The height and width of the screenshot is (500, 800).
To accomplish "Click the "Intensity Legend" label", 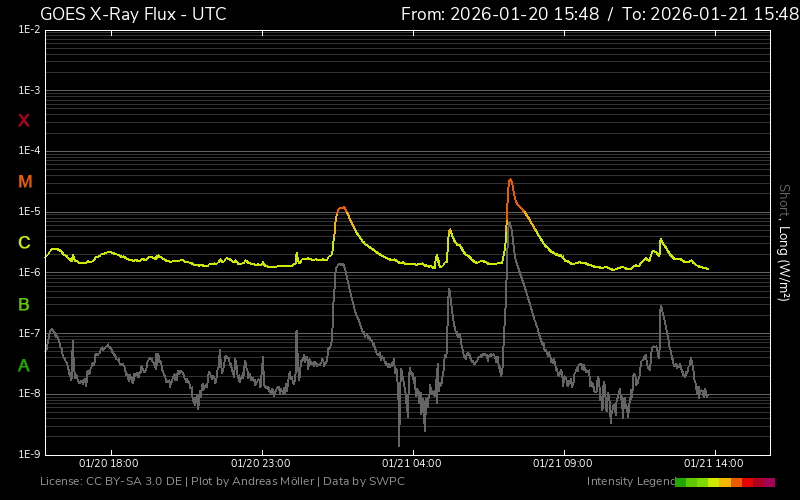I will pyautogui.click(x=631, y=481).
